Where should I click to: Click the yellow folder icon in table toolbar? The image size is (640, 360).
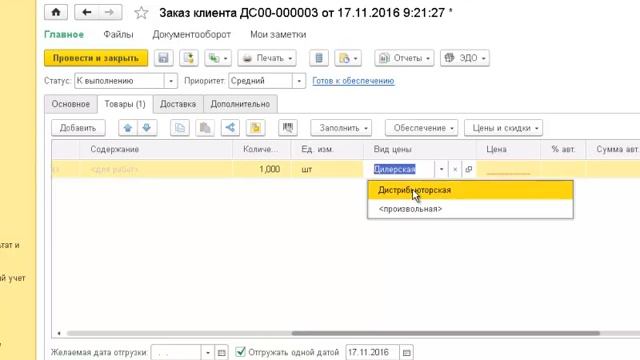pos(256,128)
